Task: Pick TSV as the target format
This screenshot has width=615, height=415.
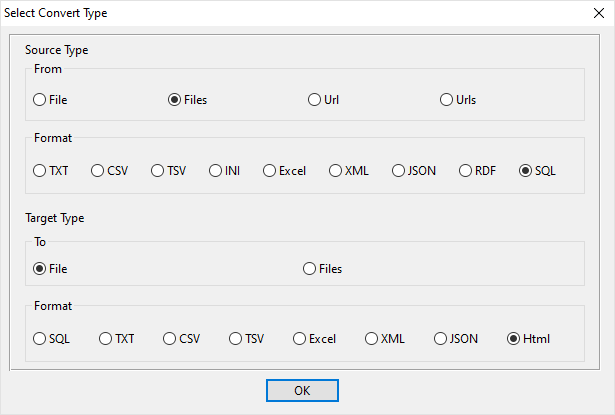Action: pyautogui.click(x=236, y=339)
